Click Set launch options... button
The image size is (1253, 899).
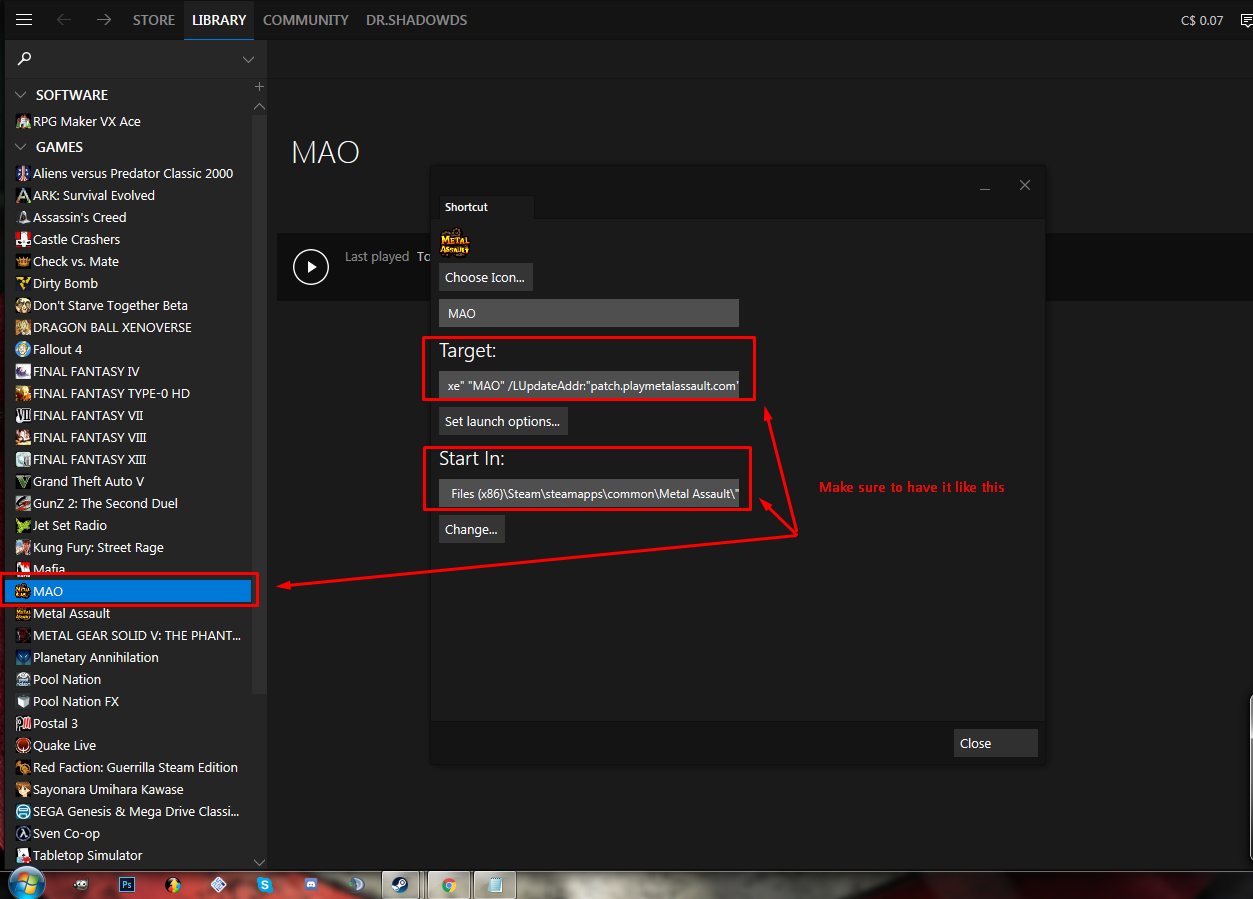[x=502, y=421]
